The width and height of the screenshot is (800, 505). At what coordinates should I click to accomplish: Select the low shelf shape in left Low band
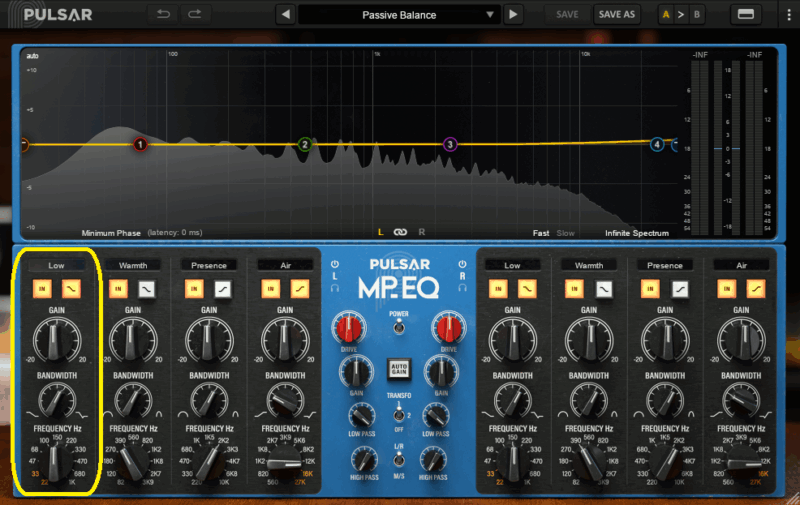pos(71,288)
